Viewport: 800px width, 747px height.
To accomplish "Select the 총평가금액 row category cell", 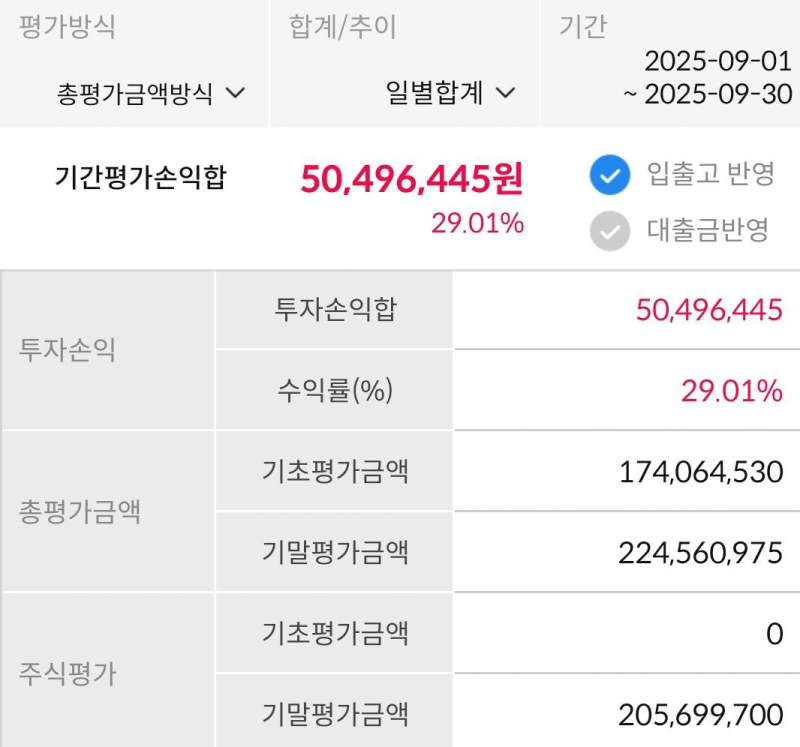I will 80,512.
